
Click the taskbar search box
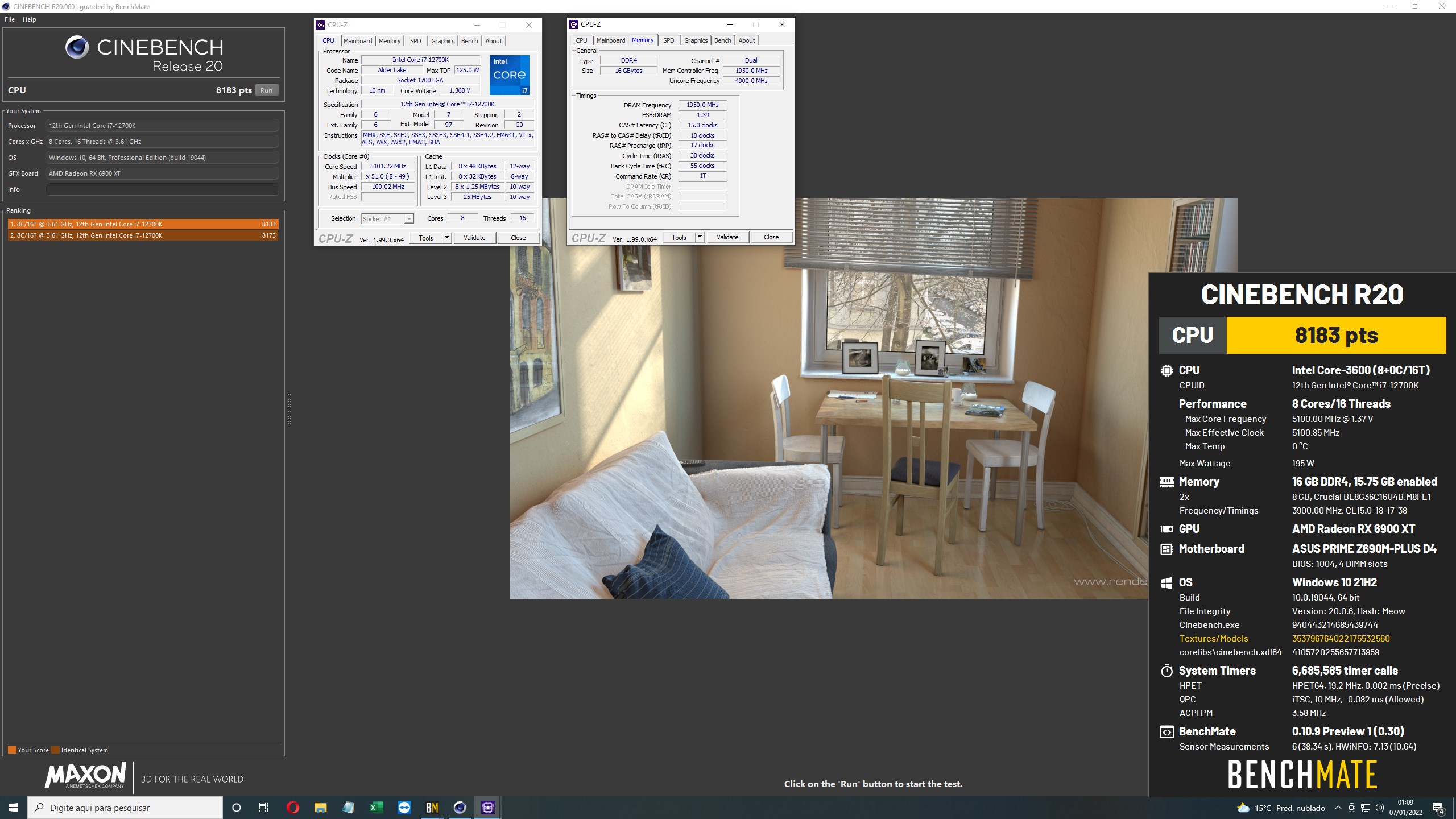(x=125, y=808)
